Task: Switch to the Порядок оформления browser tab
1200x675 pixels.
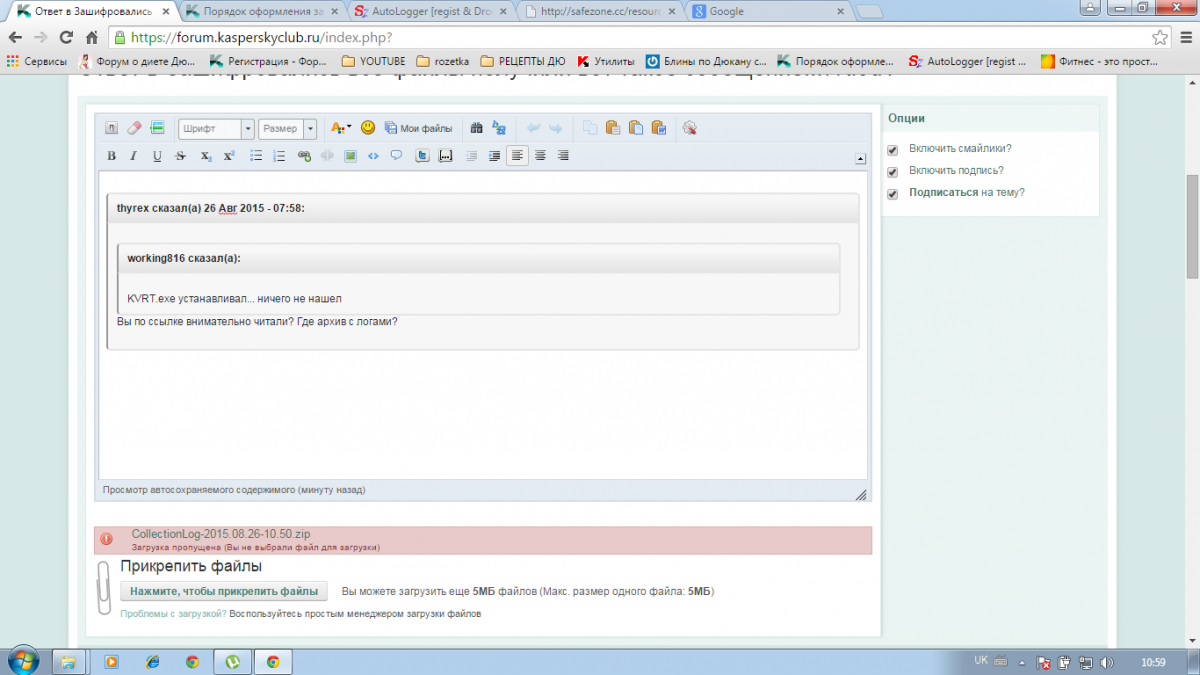Action: pyautogui.click(x=263, y=12)
